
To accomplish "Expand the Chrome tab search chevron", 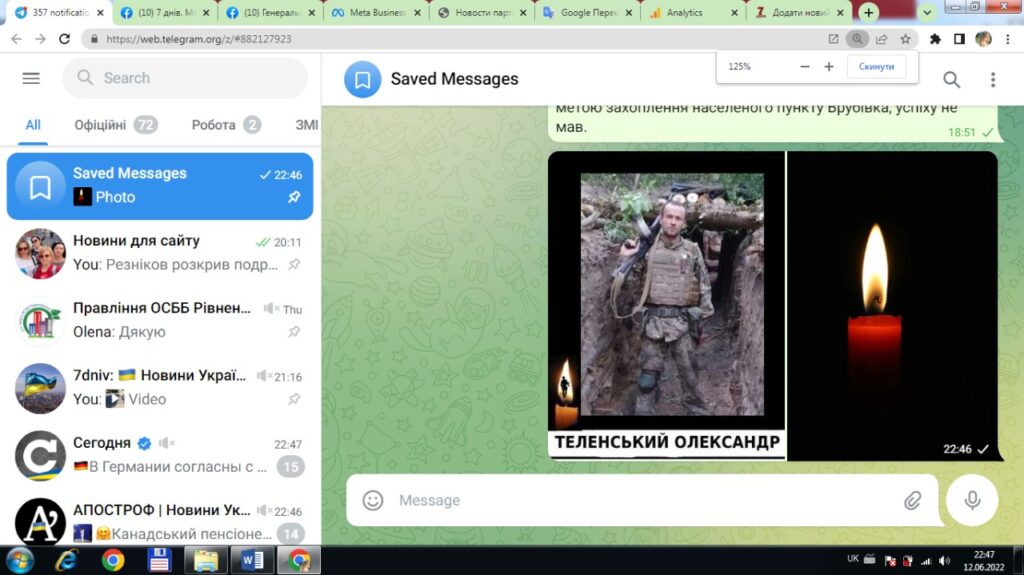I will coord(926,12).
